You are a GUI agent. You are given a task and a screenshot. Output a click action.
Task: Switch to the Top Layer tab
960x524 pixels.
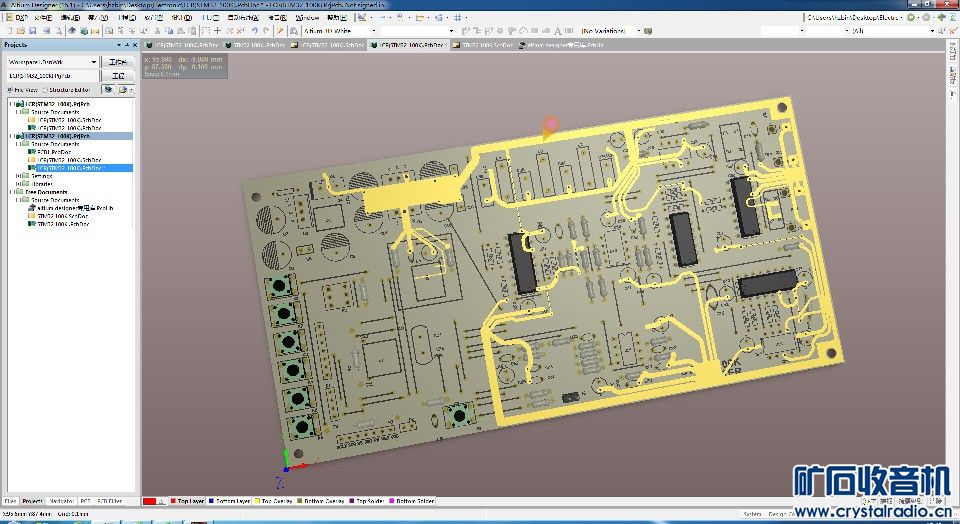coord(186,500)
